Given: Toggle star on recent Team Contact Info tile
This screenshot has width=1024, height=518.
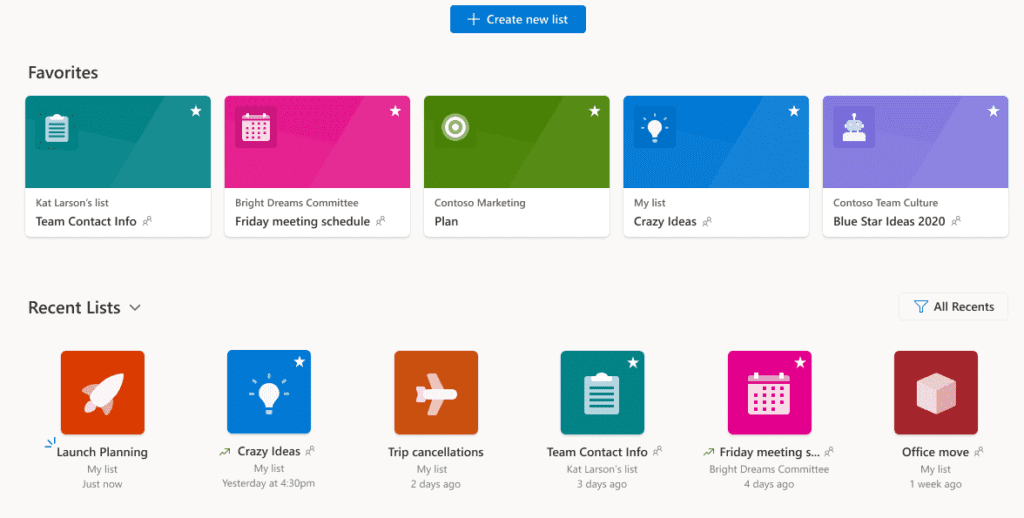Looking at the screenshot, I should point(633,363).
